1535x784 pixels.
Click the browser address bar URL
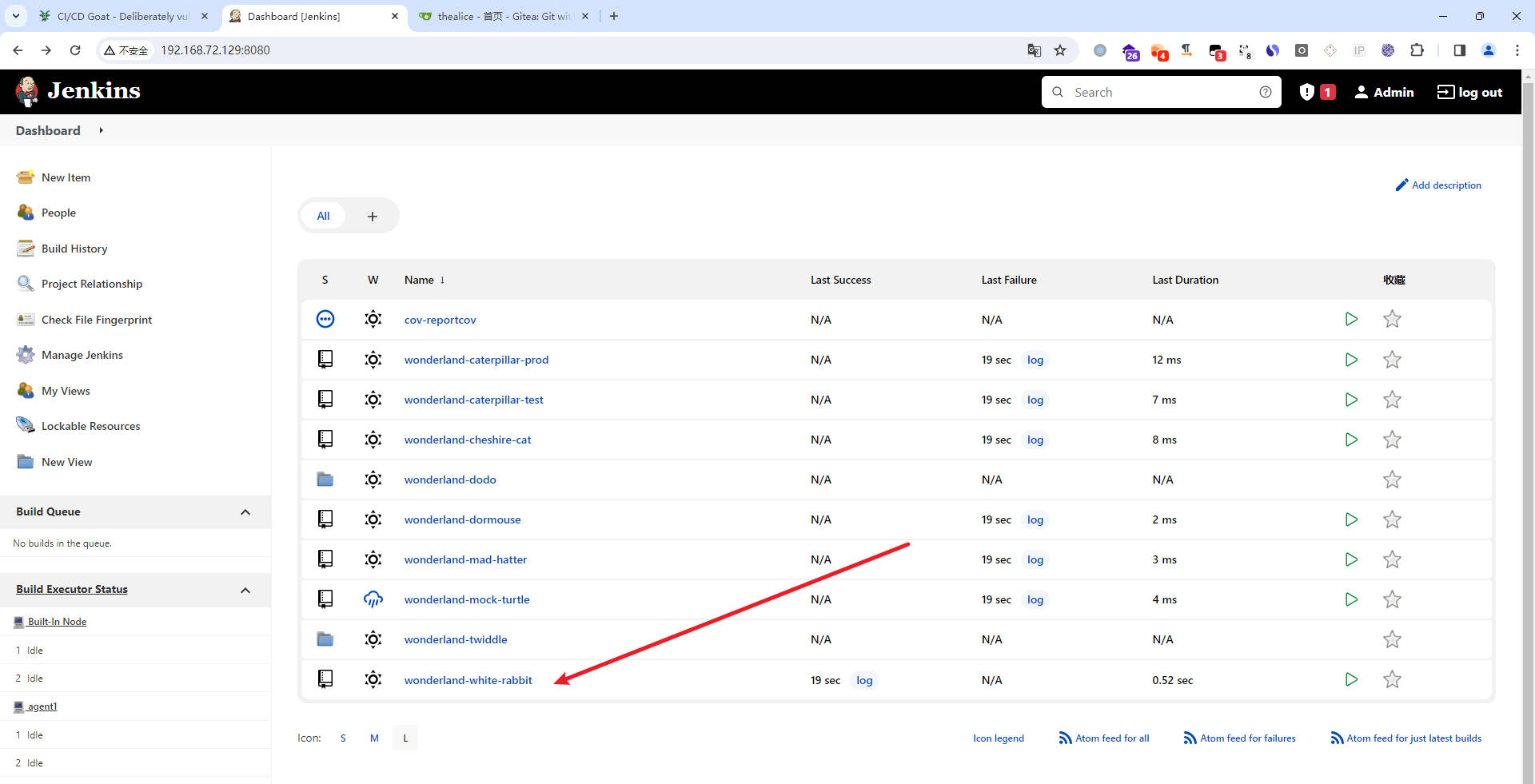pyautogui.click(x=215, y=50)
